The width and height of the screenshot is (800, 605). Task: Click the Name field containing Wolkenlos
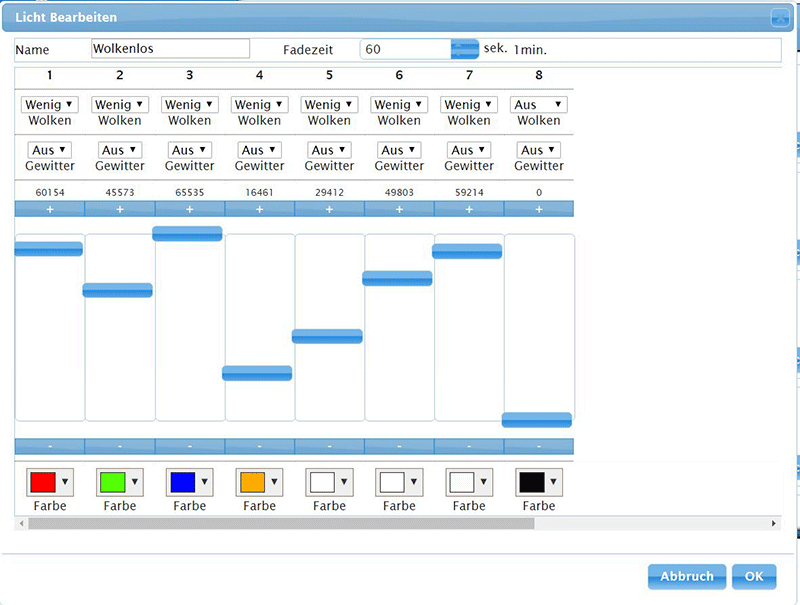(170, 49)
